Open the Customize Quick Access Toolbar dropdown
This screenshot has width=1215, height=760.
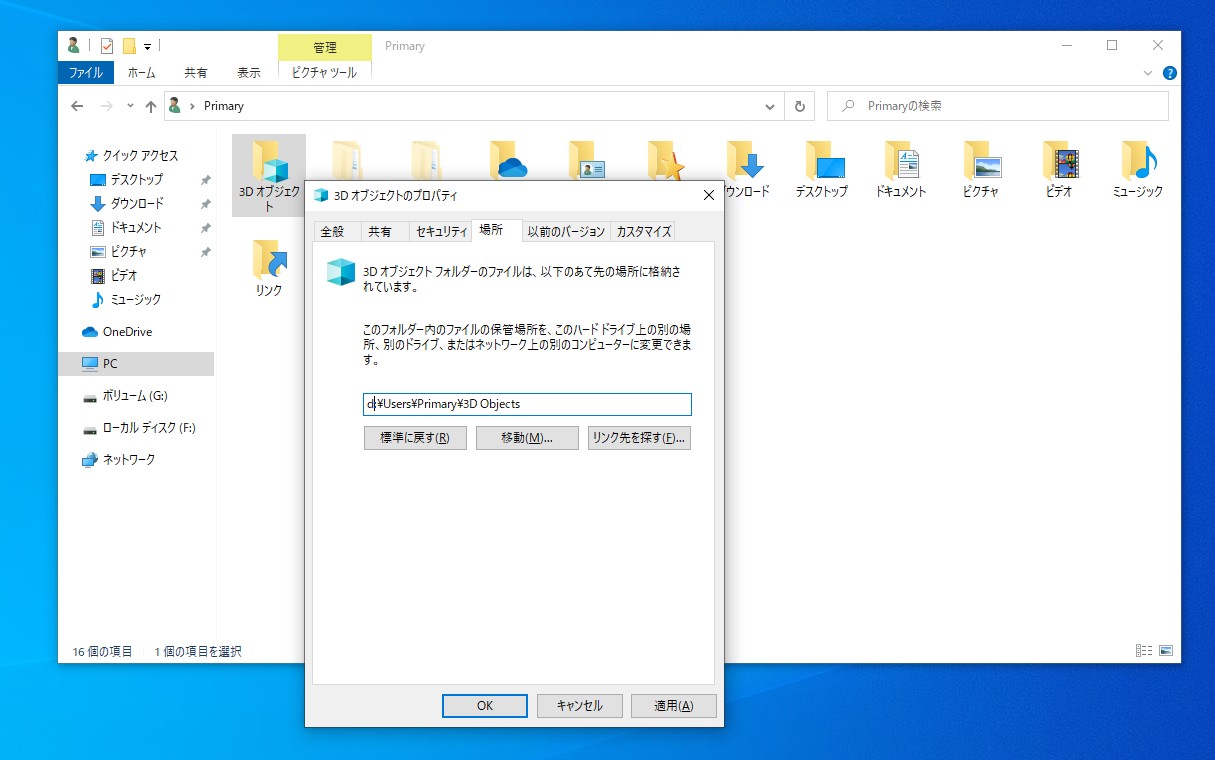pyautogui.click(x=147, y=46)
